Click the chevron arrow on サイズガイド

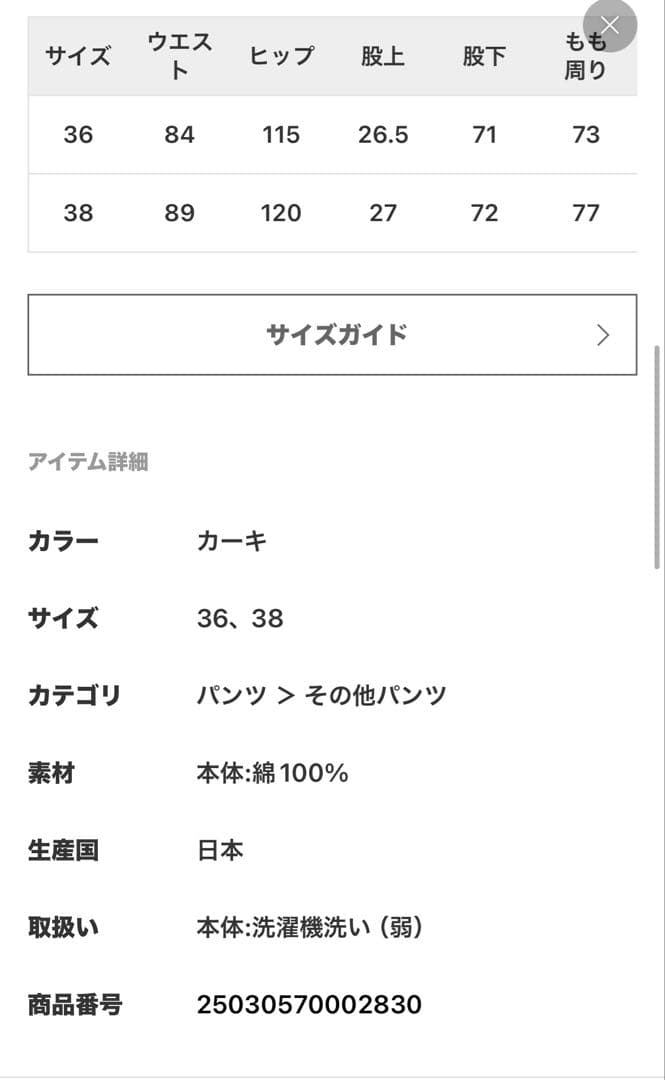click(602, 335)
